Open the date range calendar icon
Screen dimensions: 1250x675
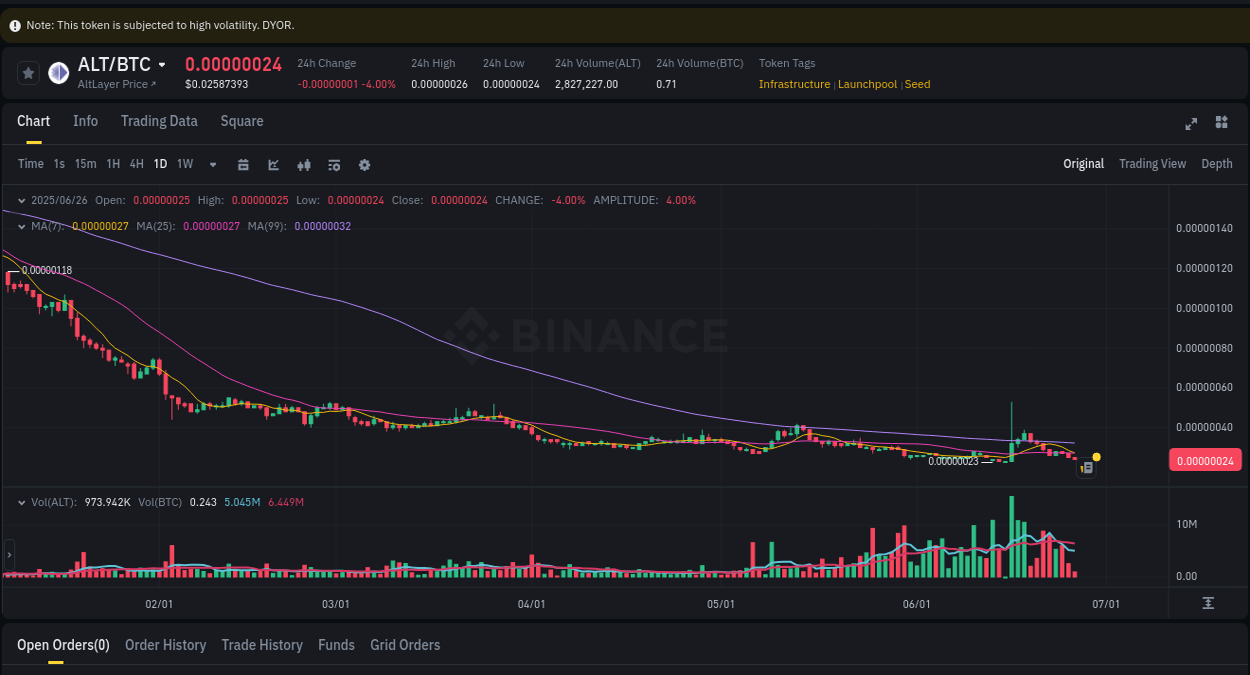[x=243, y=164]
